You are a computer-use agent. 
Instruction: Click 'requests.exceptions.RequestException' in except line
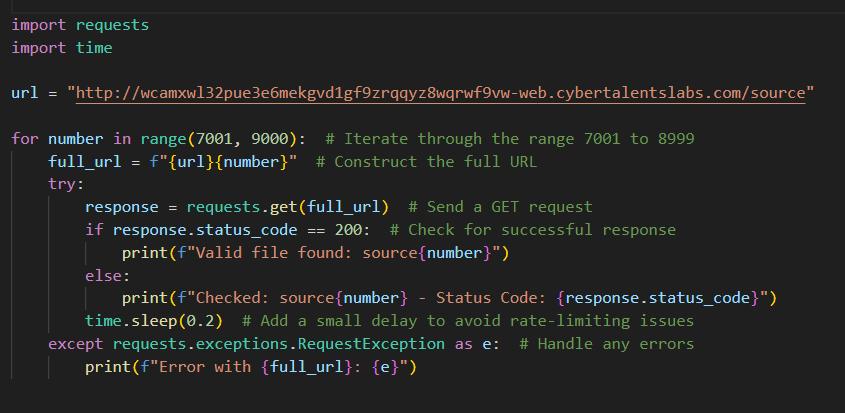(279, 344)
